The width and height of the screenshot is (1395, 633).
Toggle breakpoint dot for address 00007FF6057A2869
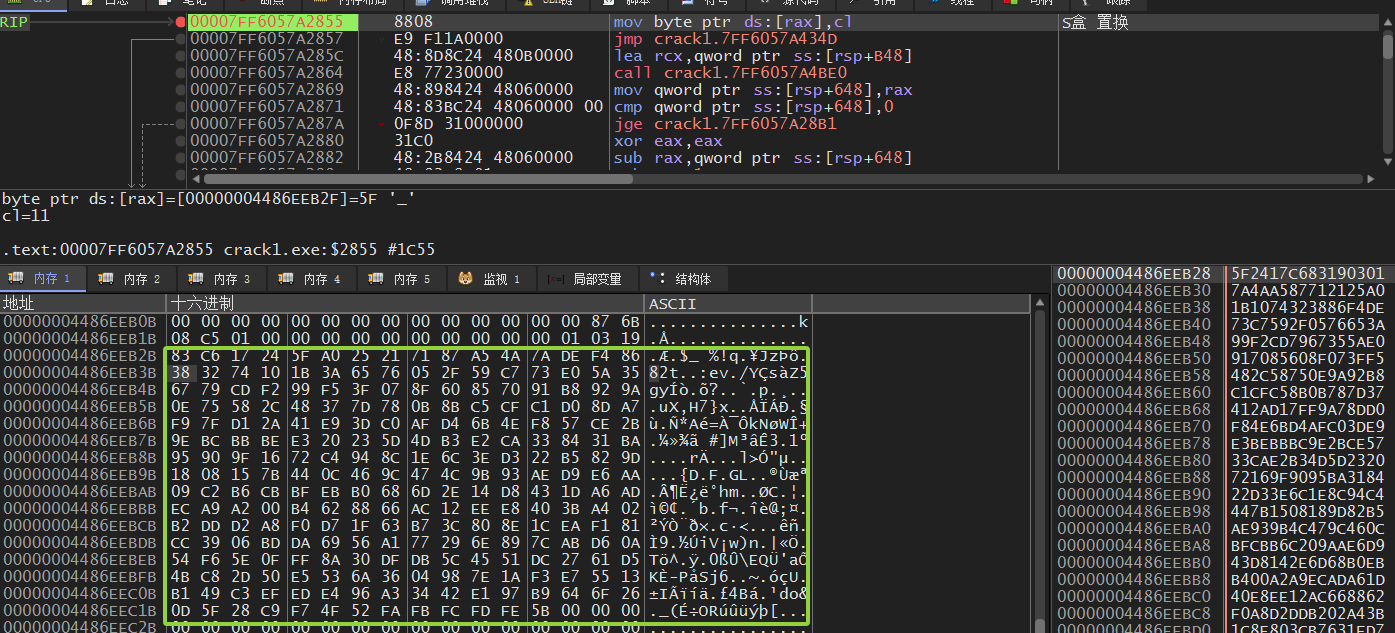pyautogui.click(x=179, y=90)
